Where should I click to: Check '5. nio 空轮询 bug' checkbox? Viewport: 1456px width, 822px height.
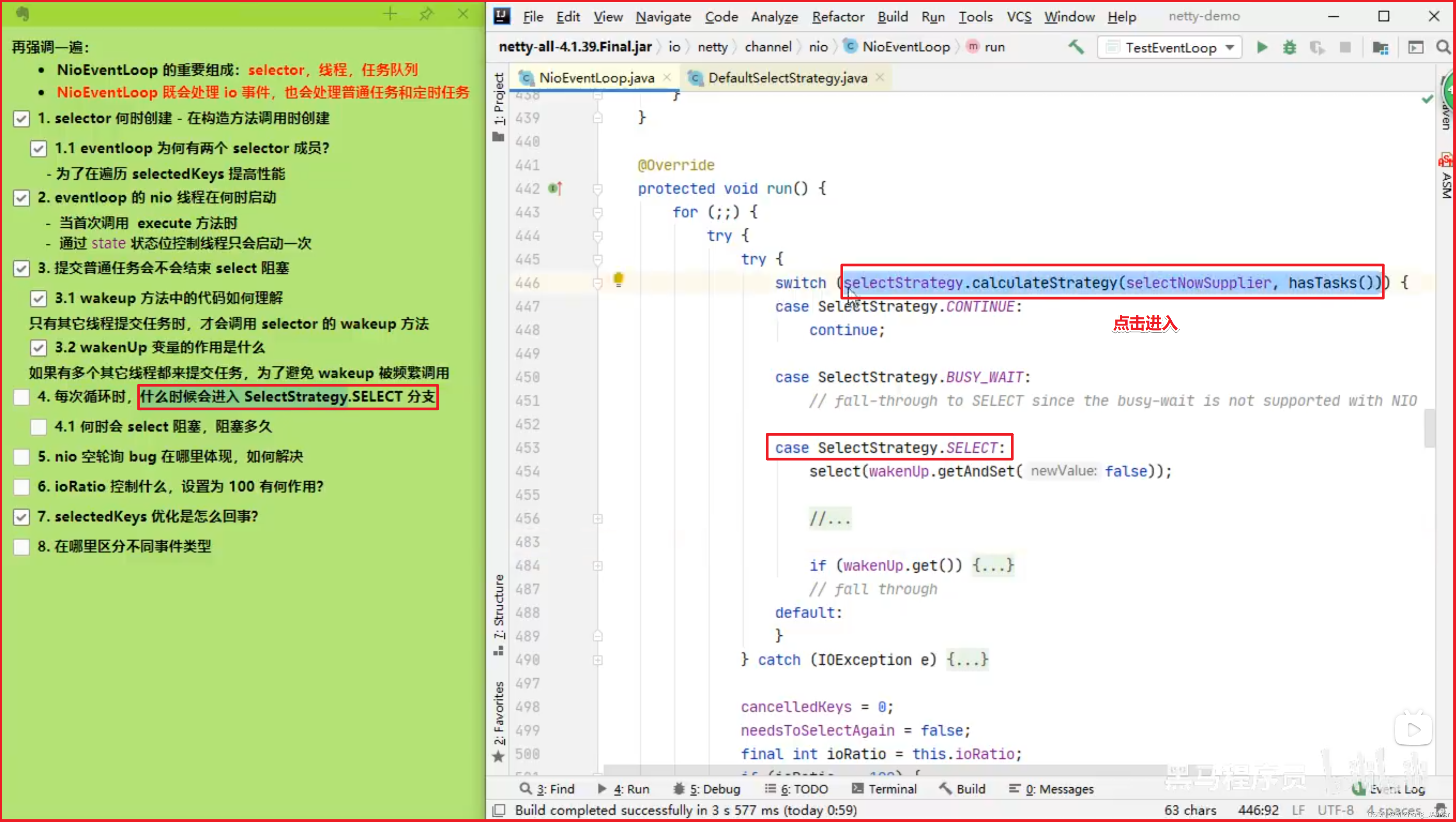pyautogui.click(x=21, y=457)
